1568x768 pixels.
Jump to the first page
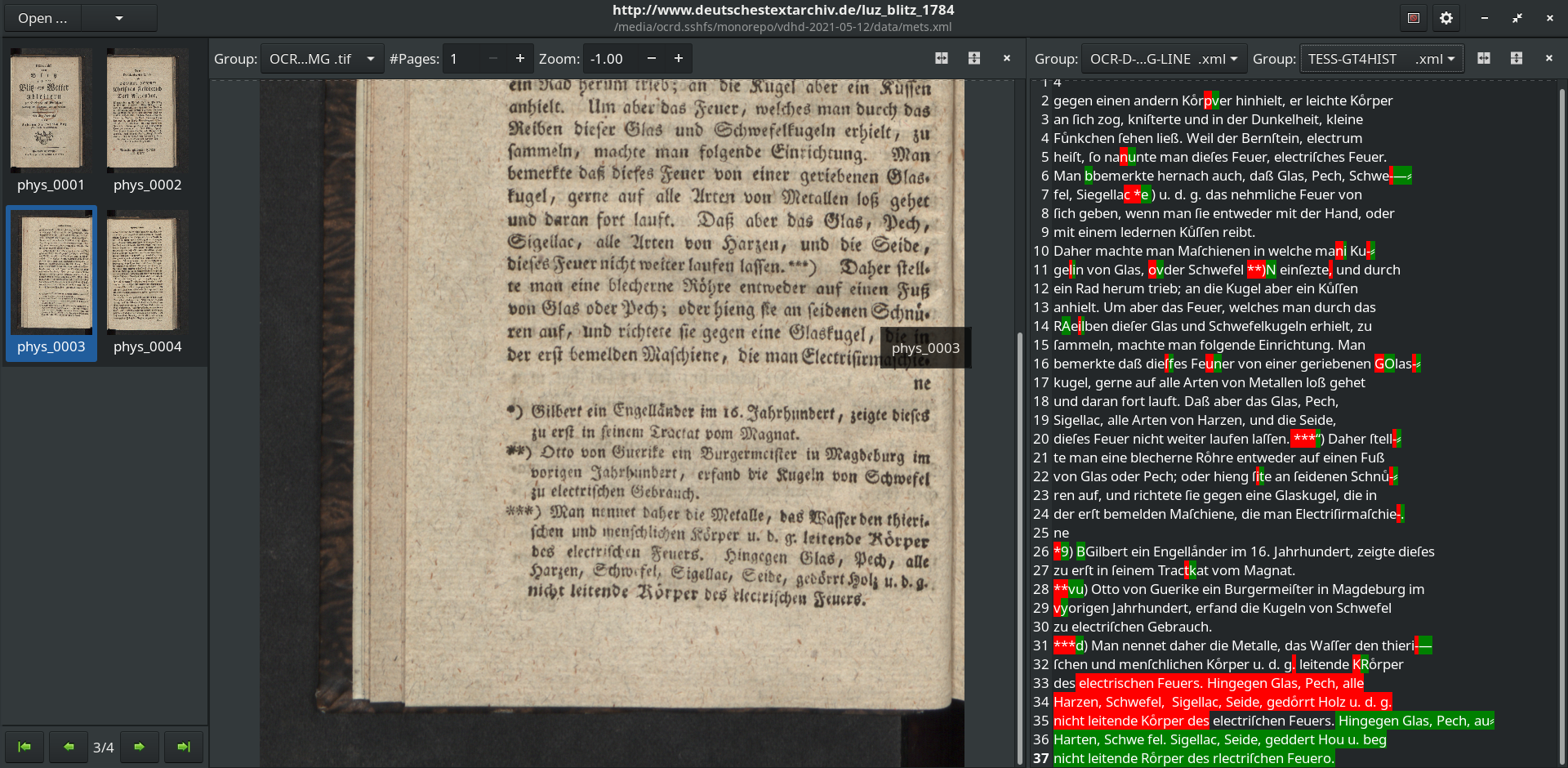pos(24,747)
